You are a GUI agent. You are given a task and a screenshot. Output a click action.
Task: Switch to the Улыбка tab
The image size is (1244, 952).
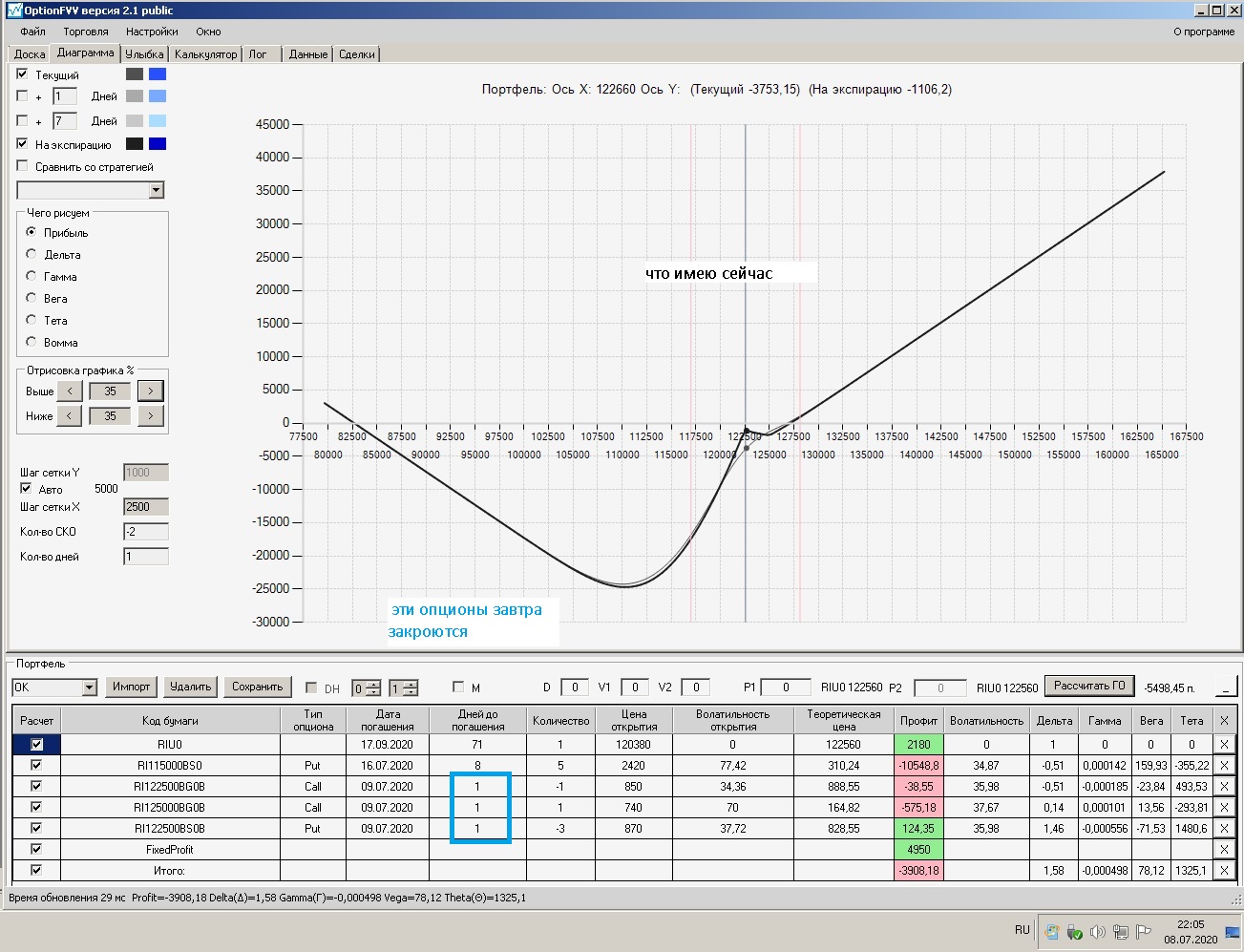[144, 54]
